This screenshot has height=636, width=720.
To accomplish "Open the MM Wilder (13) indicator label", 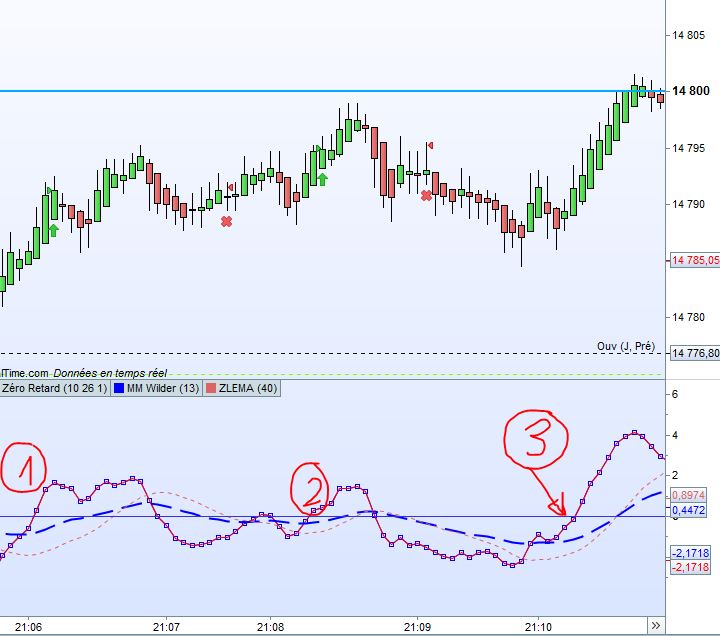I will point(157,388).
